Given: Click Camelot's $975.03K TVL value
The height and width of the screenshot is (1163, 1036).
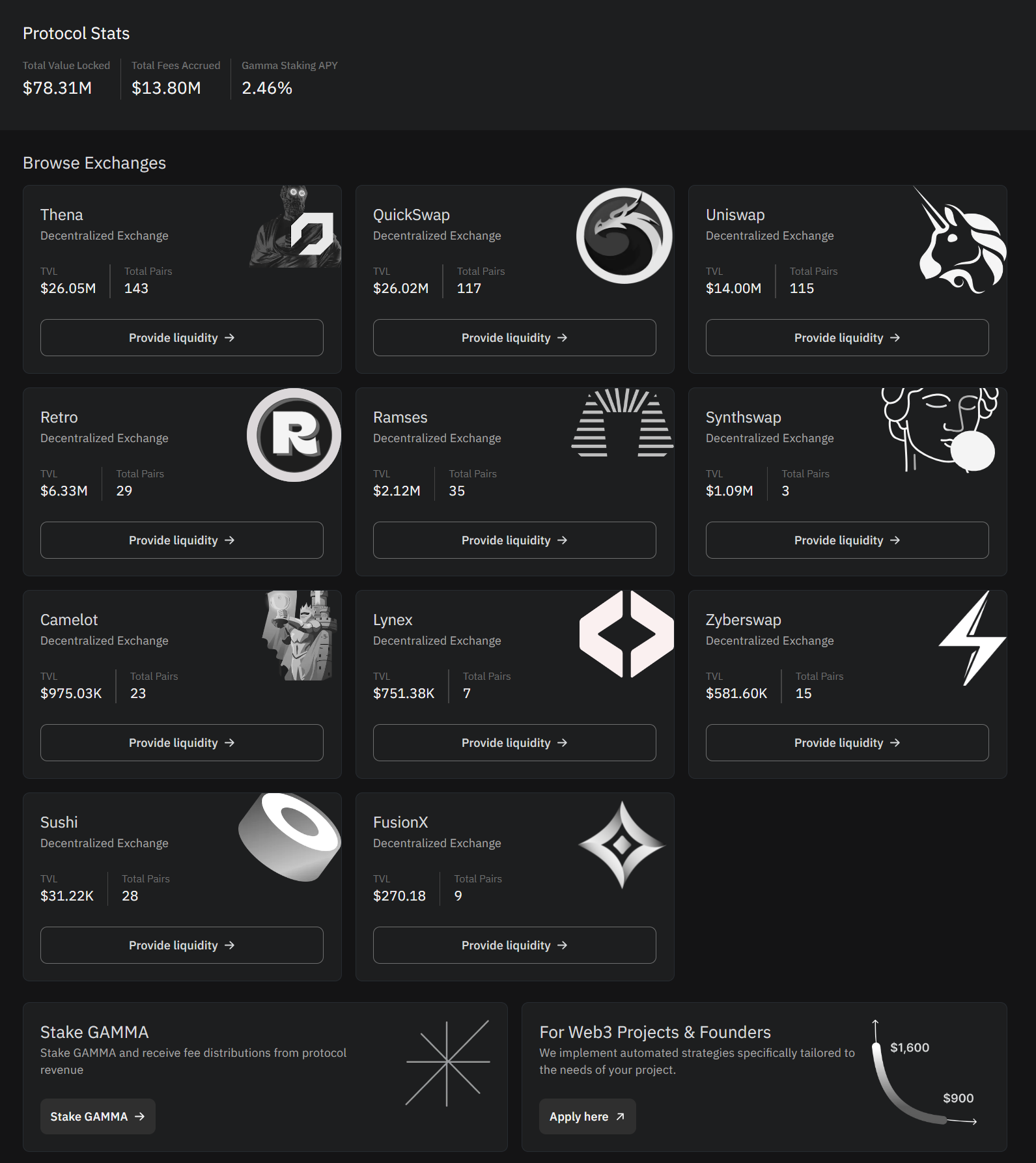Looking at the screenshot, I should point(71,694).
